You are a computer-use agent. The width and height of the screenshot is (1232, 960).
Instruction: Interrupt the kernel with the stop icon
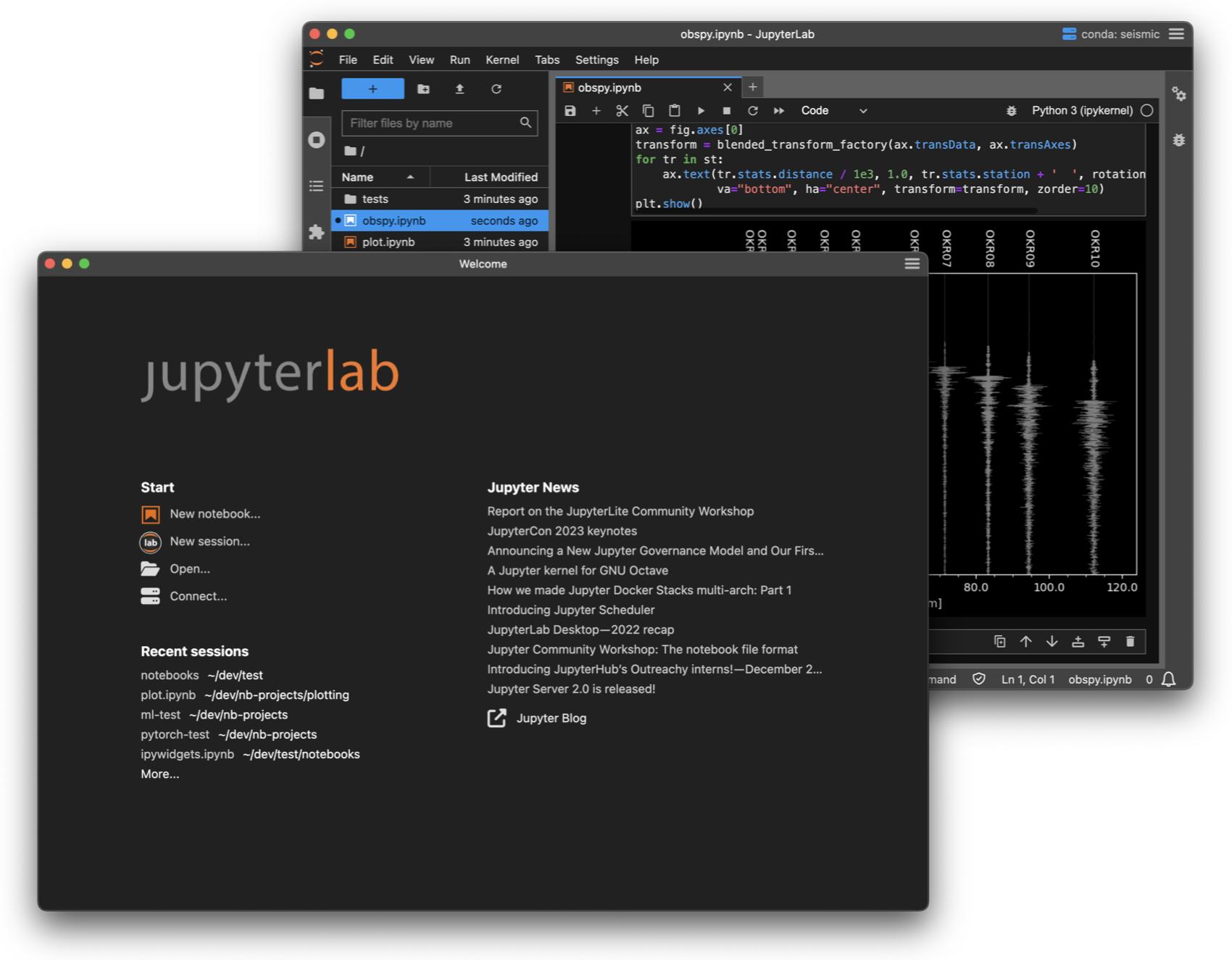coord(726,110)
